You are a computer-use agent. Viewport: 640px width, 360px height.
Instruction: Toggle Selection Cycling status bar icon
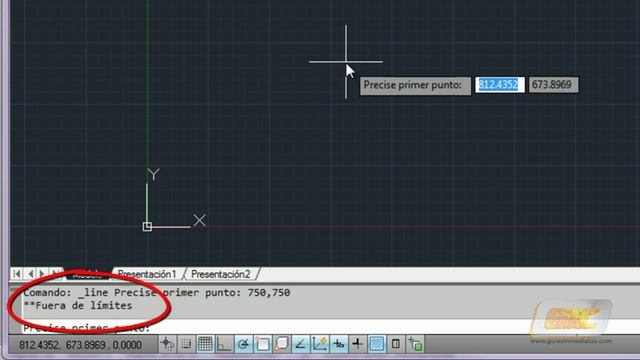click(416, 344)
